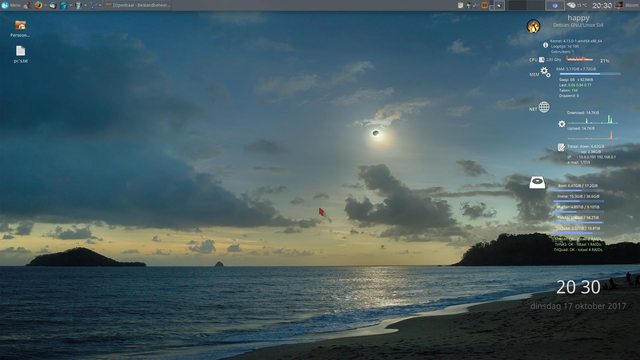This screenshot has width=640, height=360.
Task: Click the orange tray applet icon
Action: point(484,5)
